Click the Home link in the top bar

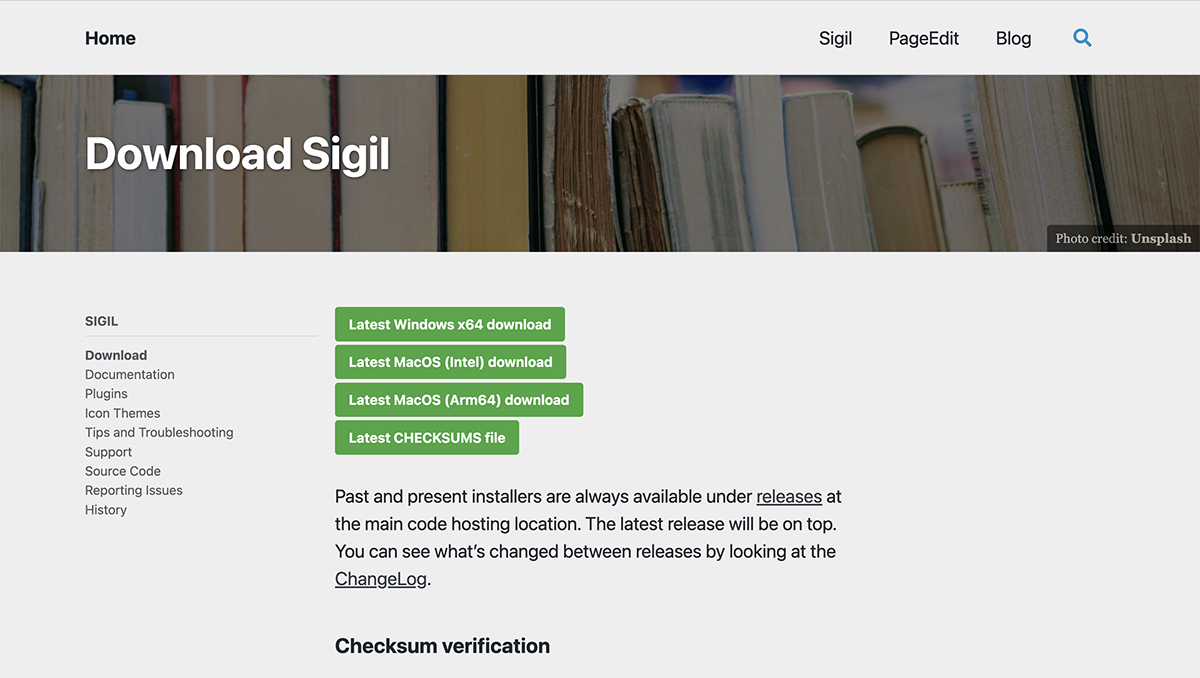110,38
